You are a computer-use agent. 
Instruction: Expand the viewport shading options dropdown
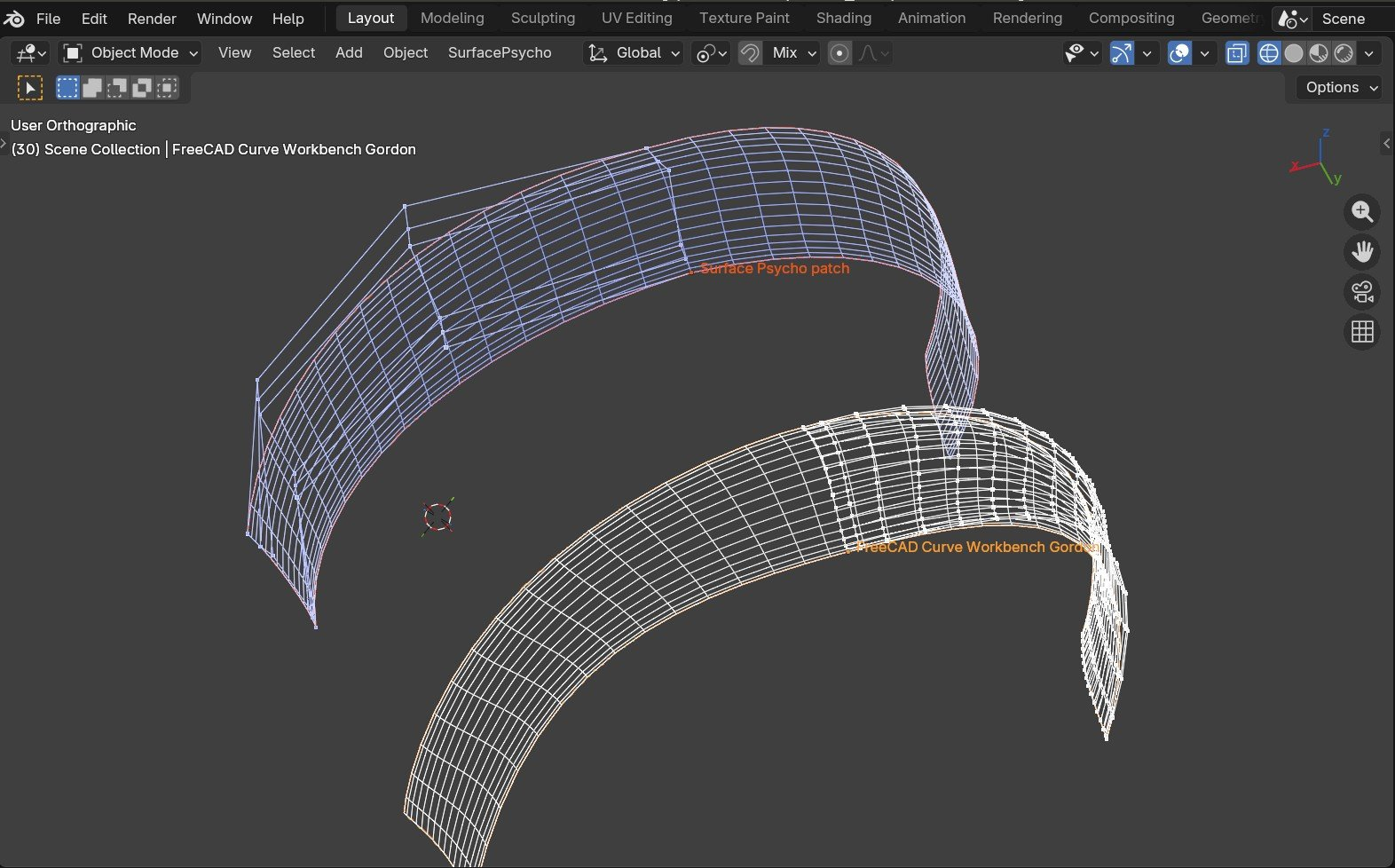click(1369, 53)
